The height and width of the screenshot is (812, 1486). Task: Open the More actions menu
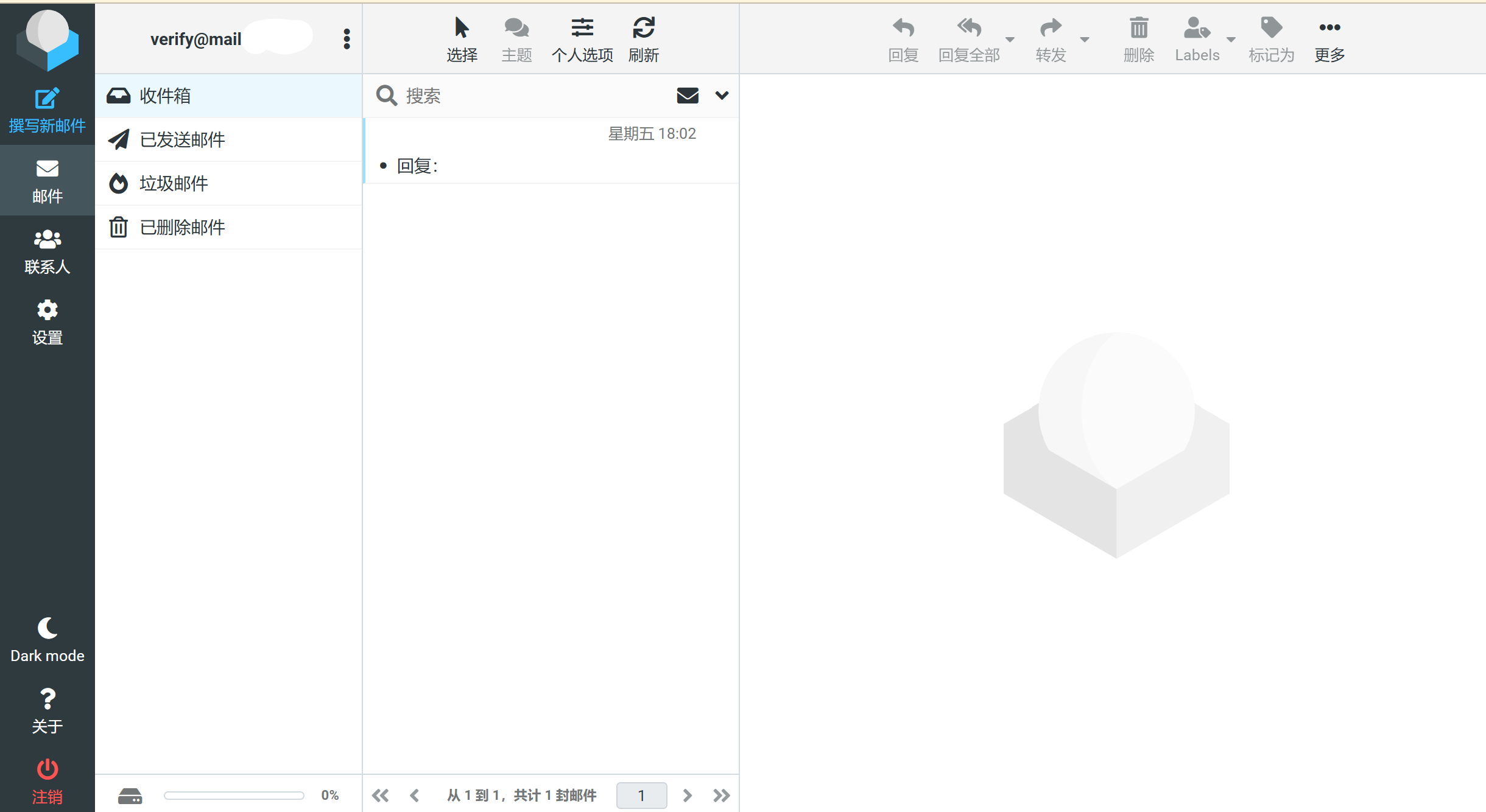coord(1329,40)
